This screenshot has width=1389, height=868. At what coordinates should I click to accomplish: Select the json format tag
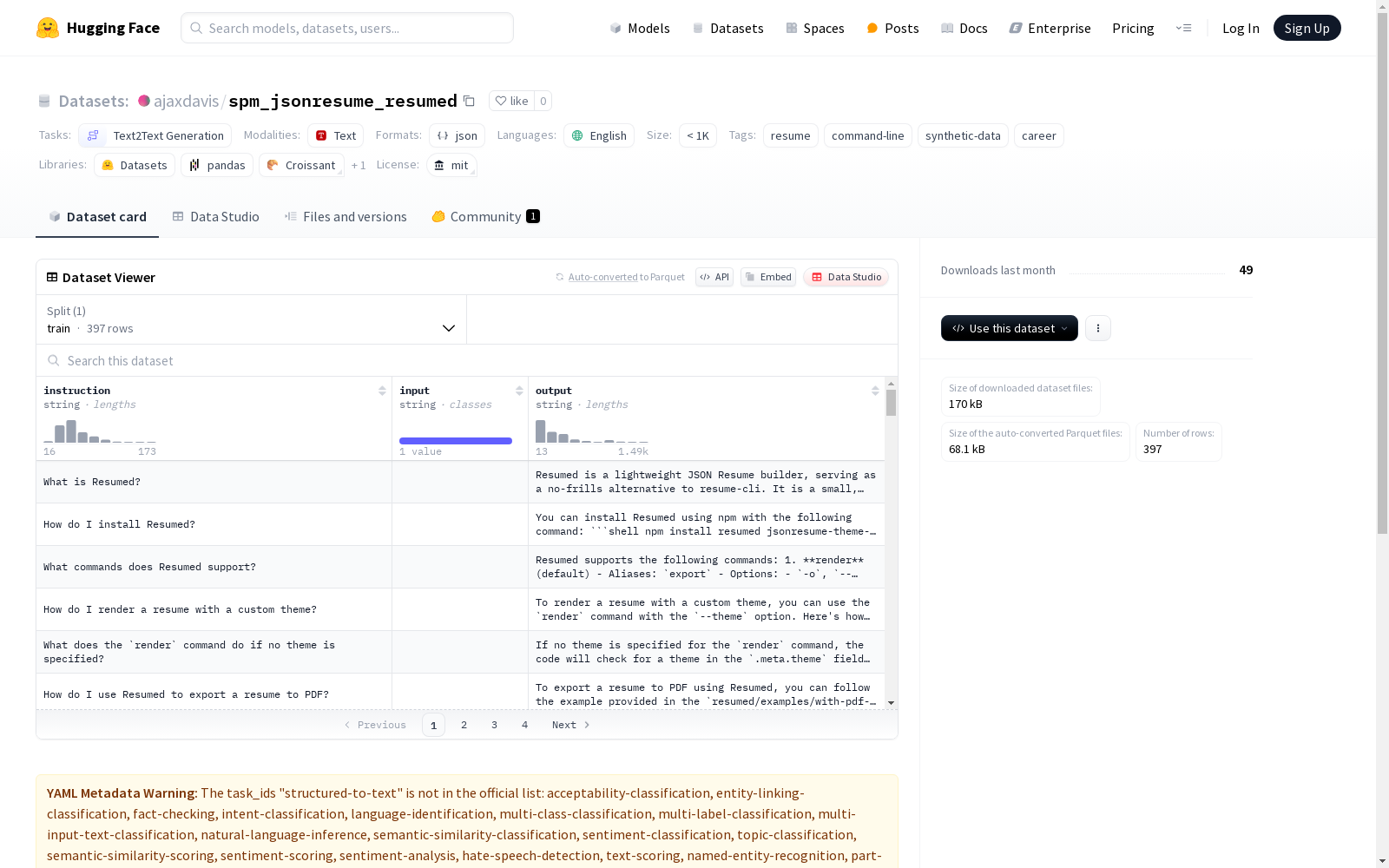[457, 135]
